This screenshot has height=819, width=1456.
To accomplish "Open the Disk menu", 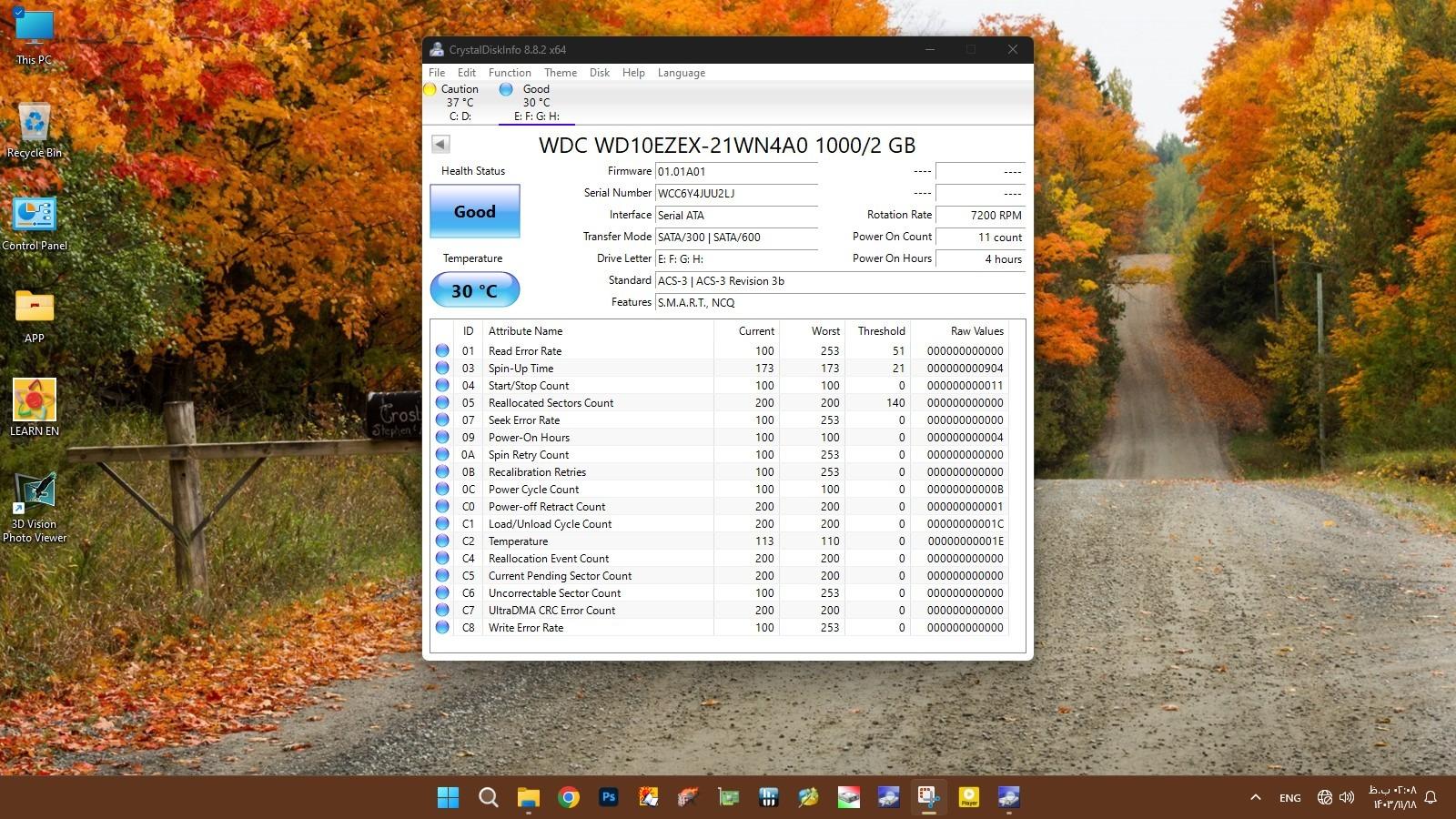I will (599, 73).
